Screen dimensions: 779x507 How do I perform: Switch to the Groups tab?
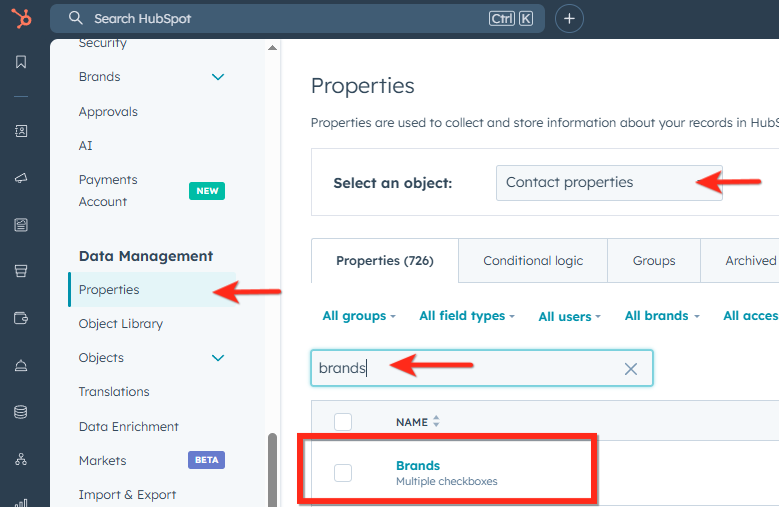pyautogui.click(x=654, y=261)
